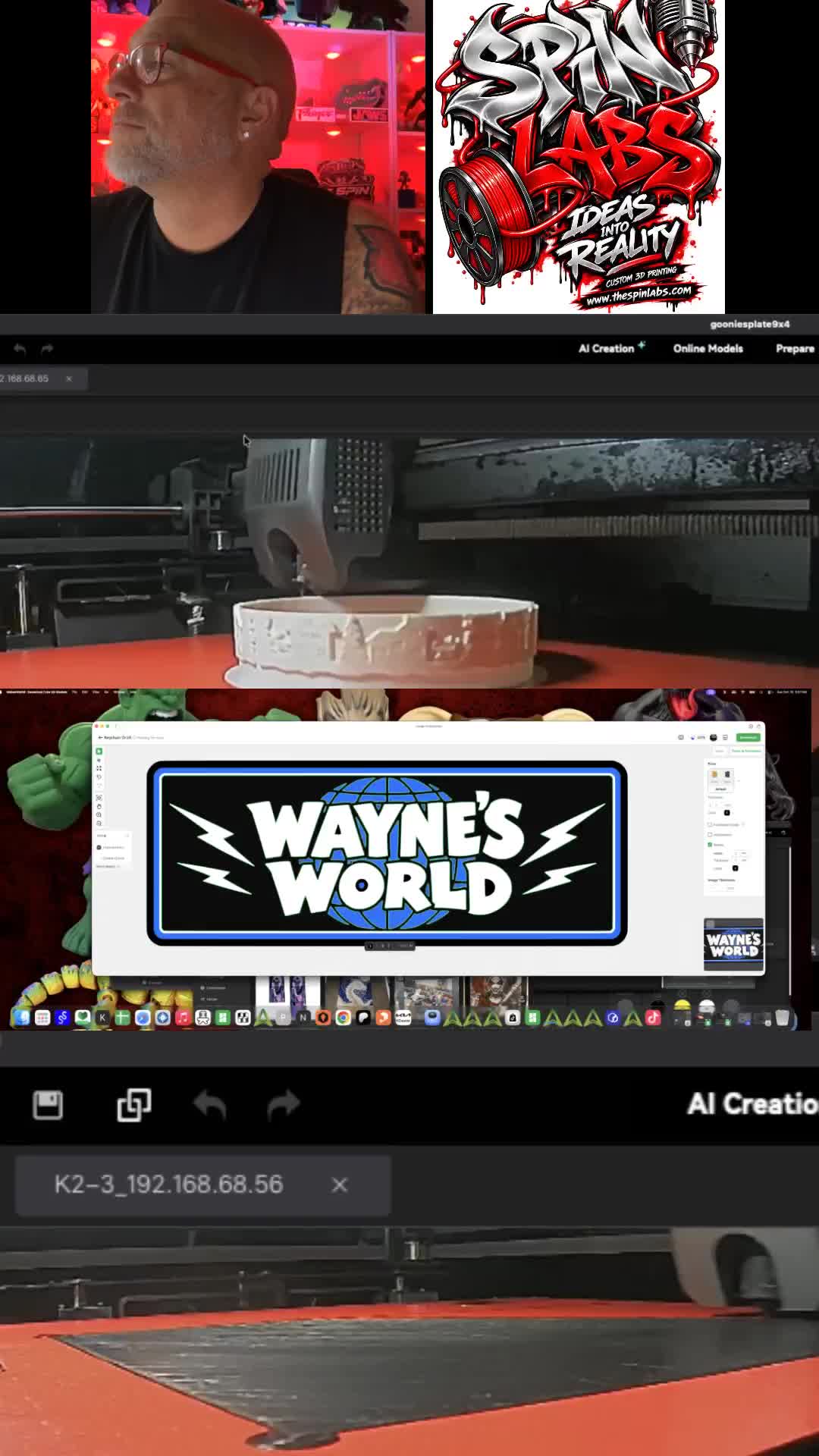This screenshot has height=1456, width=819.
Task: Open Google Chrome from the Mac dock
Action: (x=344, y=1018)
